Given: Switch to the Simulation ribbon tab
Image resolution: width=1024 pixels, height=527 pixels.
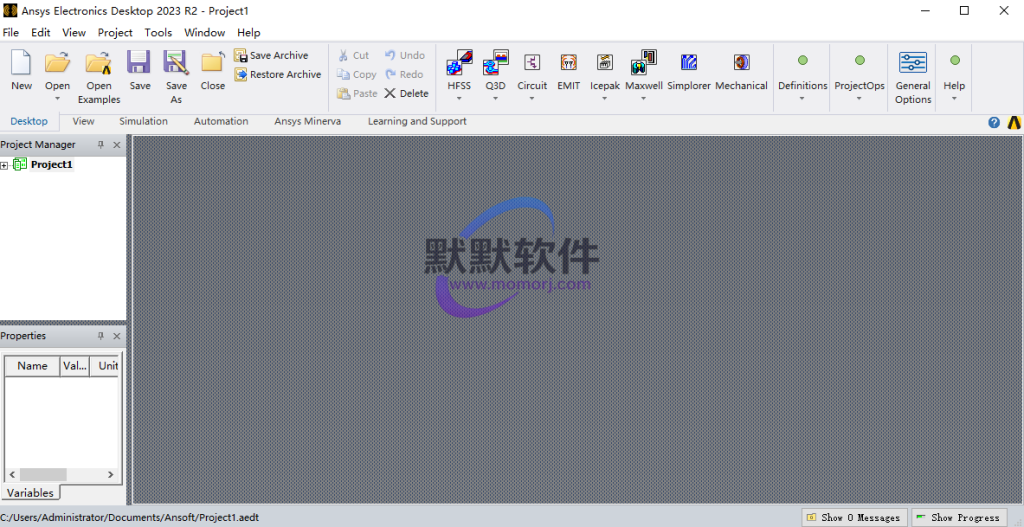Looking at the screenshot, I should [x=143, y=121].
